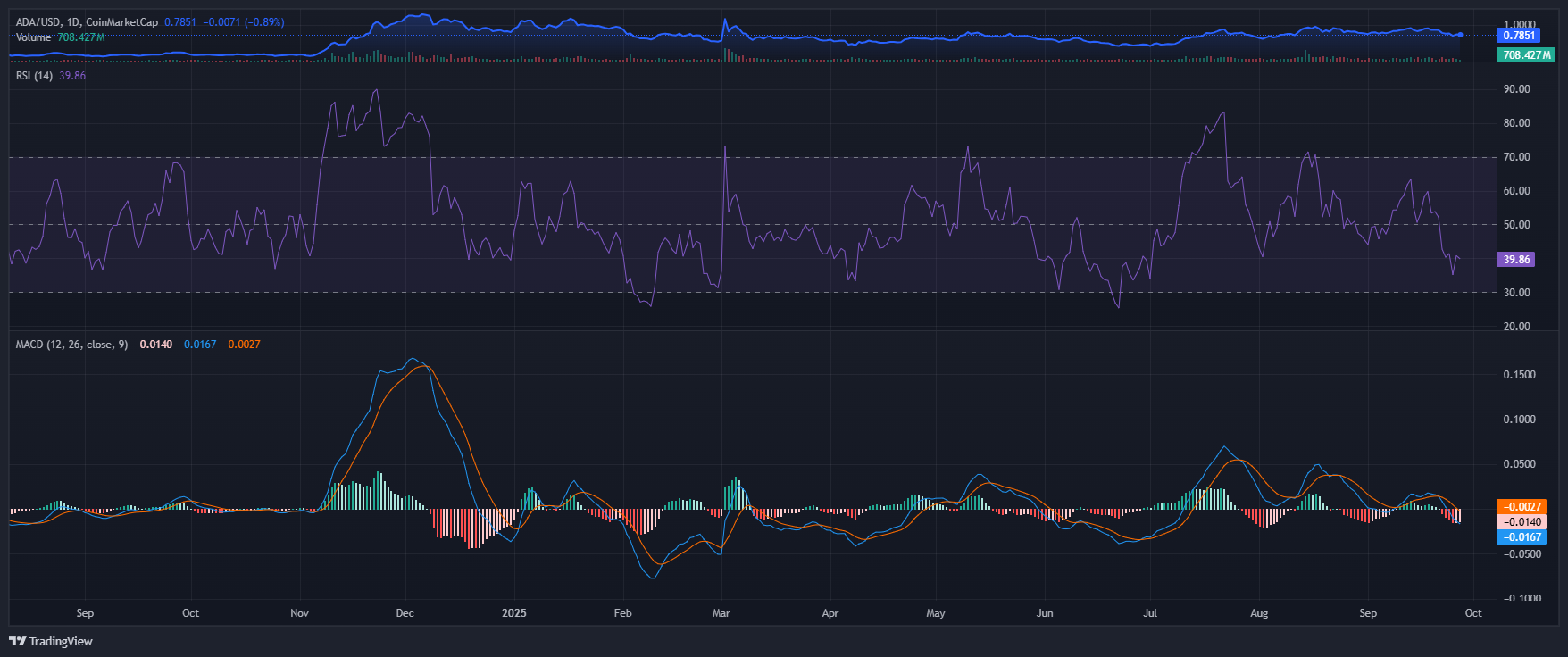Select the Nov label on time axis
Image resolution: width=1568 pixels, height=657 pixels.
click(x=299, y=613)
